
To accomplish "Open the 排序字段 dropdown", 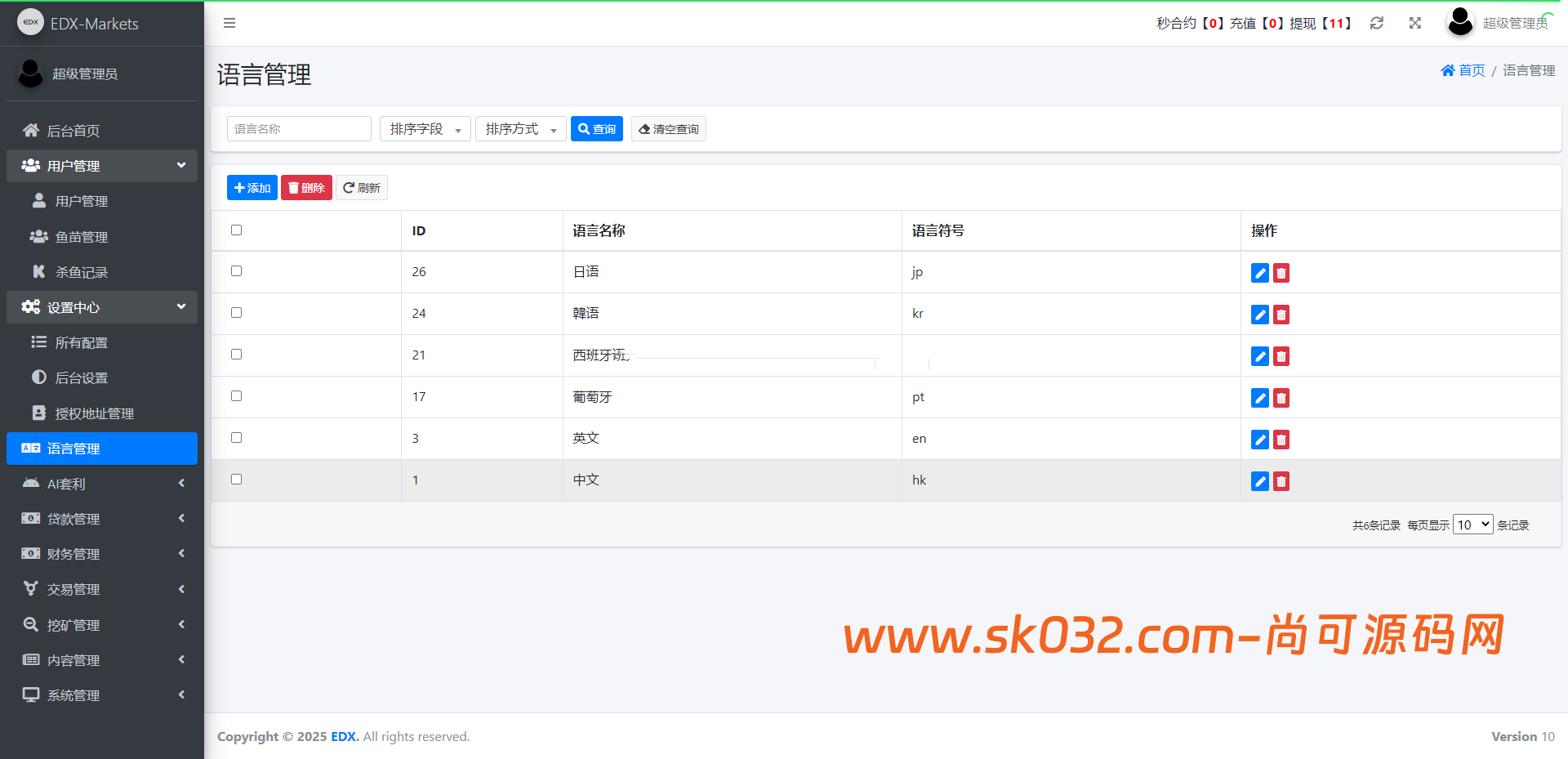I will 425,129.
